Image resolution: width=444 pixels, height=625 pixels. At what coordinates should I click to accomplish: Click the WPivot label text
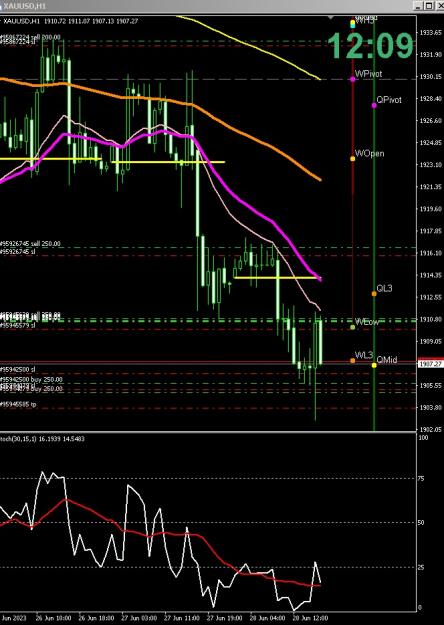(368, 74)
